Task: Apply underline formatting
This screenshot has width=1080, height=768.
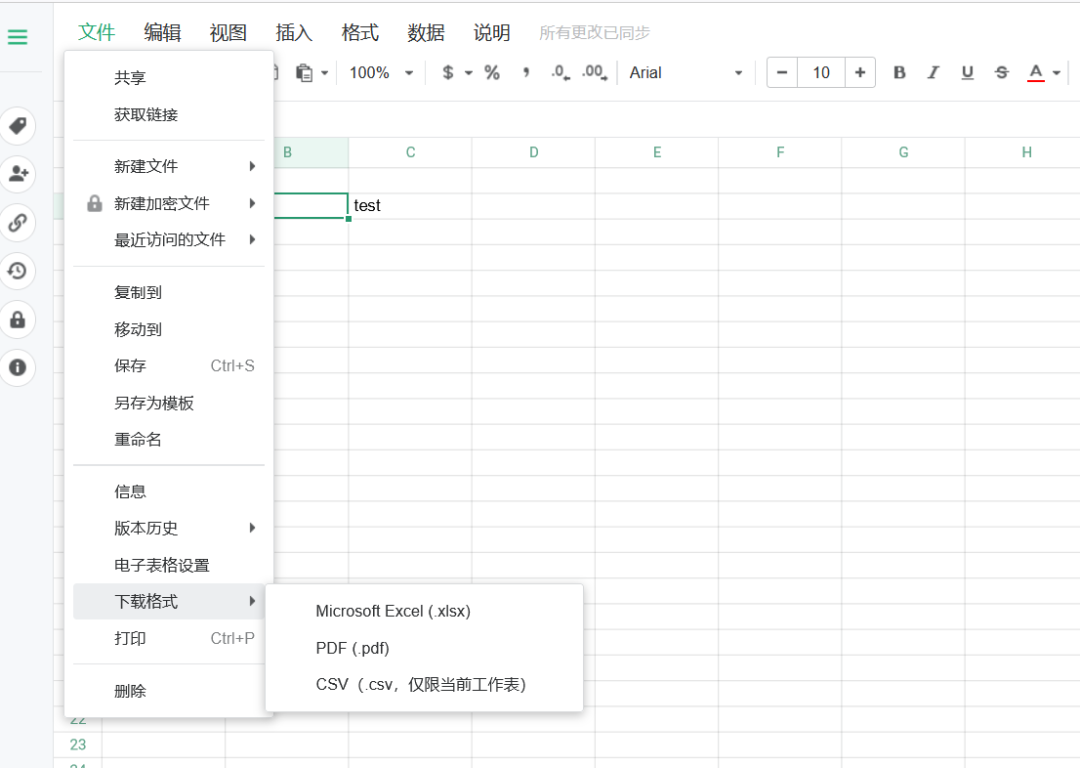Action: click(x=967, y=72)
